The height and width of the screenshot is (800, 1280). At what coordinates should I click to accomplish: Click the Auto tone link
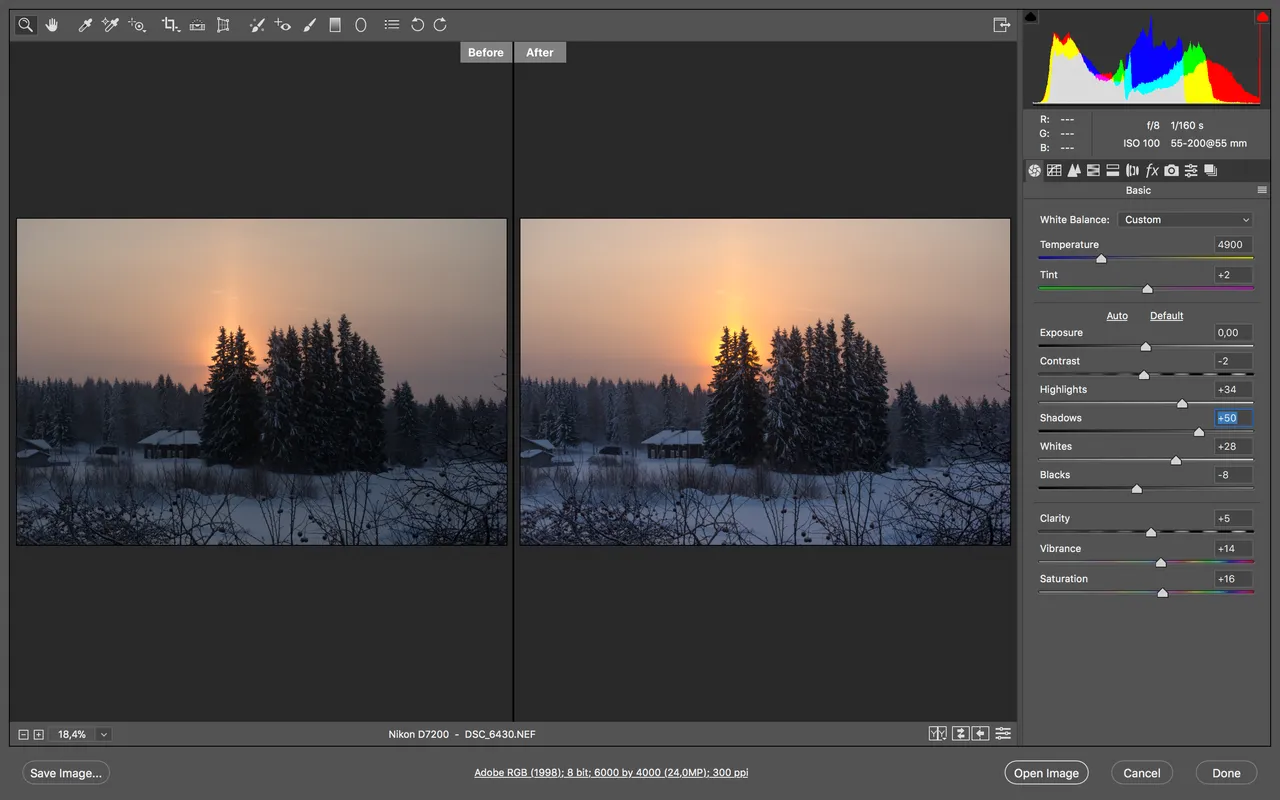[x=1117, y=316]
